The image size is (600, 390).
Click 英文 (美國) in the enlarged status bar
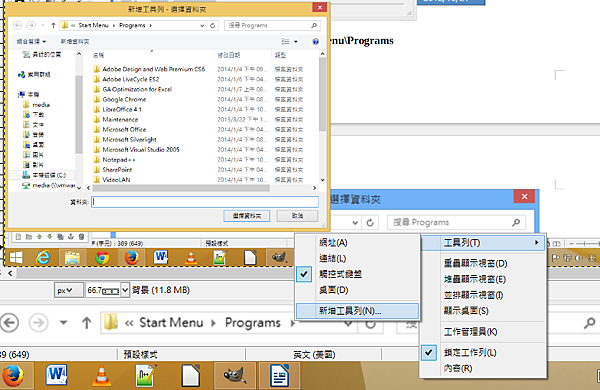pos(314,354)
